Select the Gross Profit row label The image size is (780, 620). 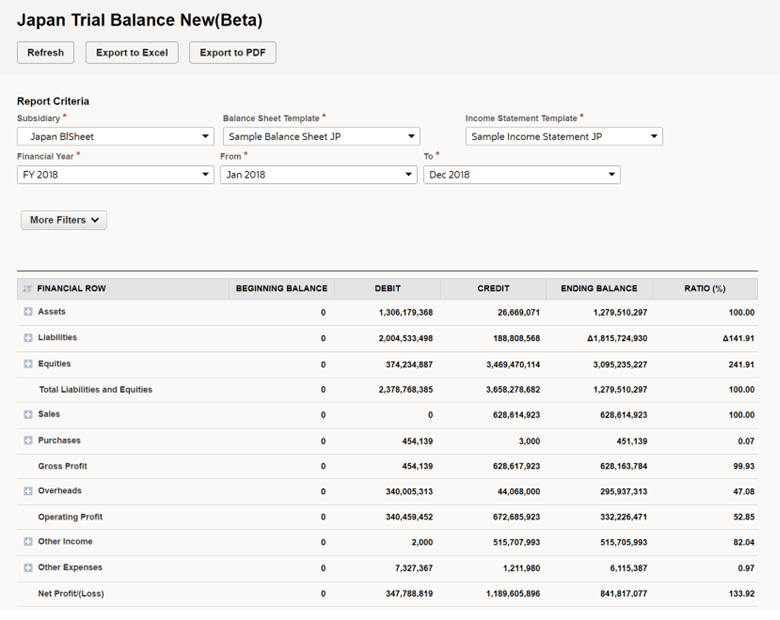point(63,466)
